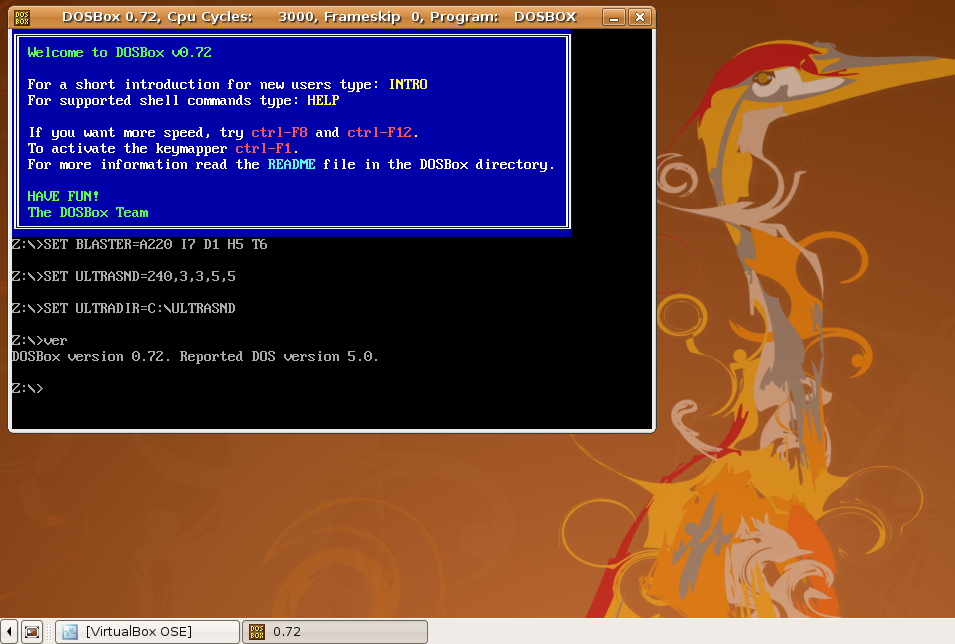Click the empty Z:\> prompt at the bottom

27,388
